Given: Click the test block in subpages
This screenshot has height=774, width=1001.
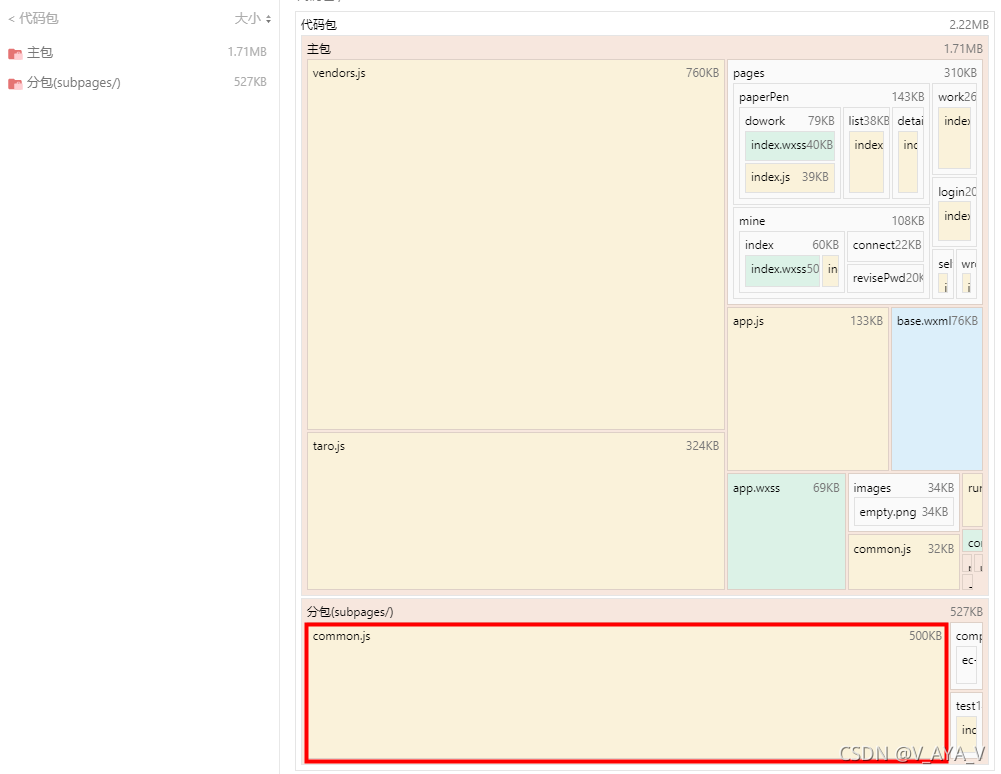Looking at the screenshot, I should click(965, 727).
